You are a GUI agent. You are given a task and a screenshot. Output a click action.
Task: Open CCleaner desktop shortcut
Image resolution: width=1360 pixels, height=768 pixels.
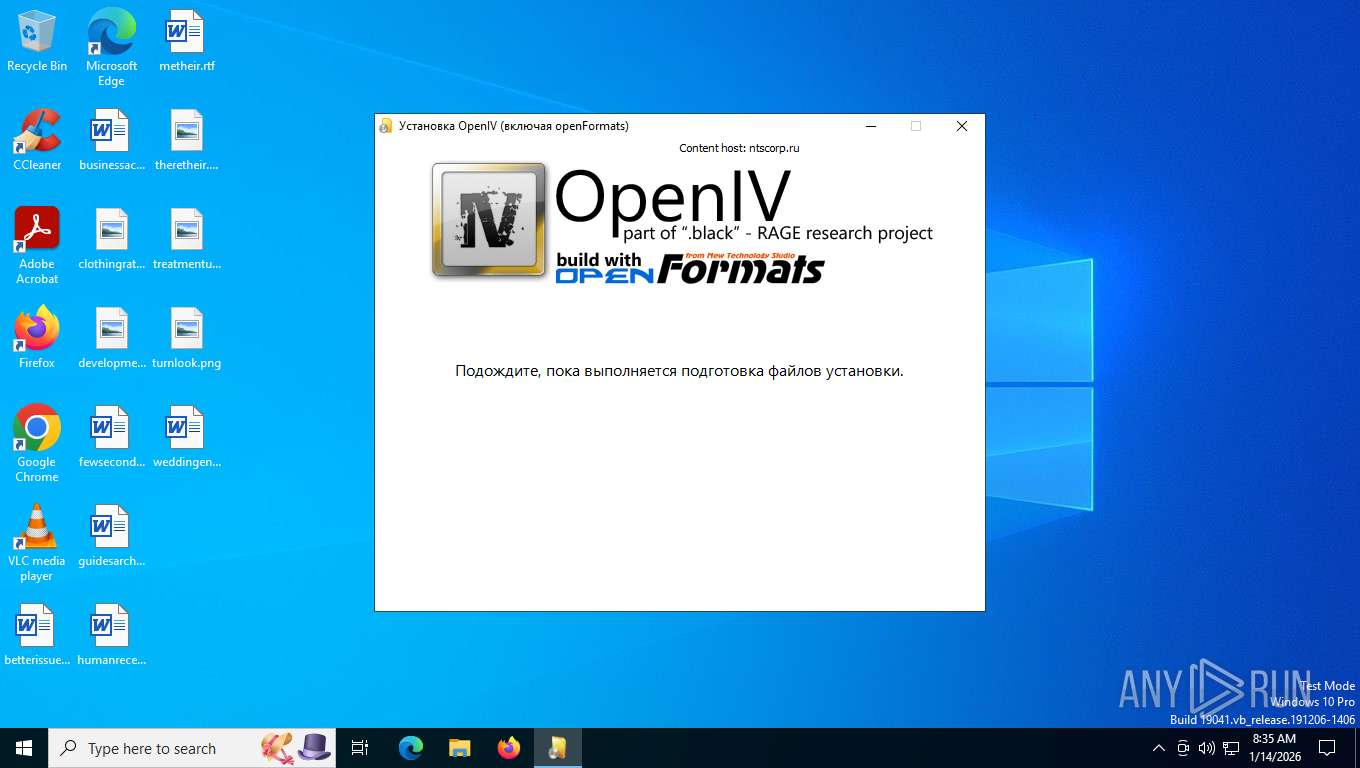[37, 141]
